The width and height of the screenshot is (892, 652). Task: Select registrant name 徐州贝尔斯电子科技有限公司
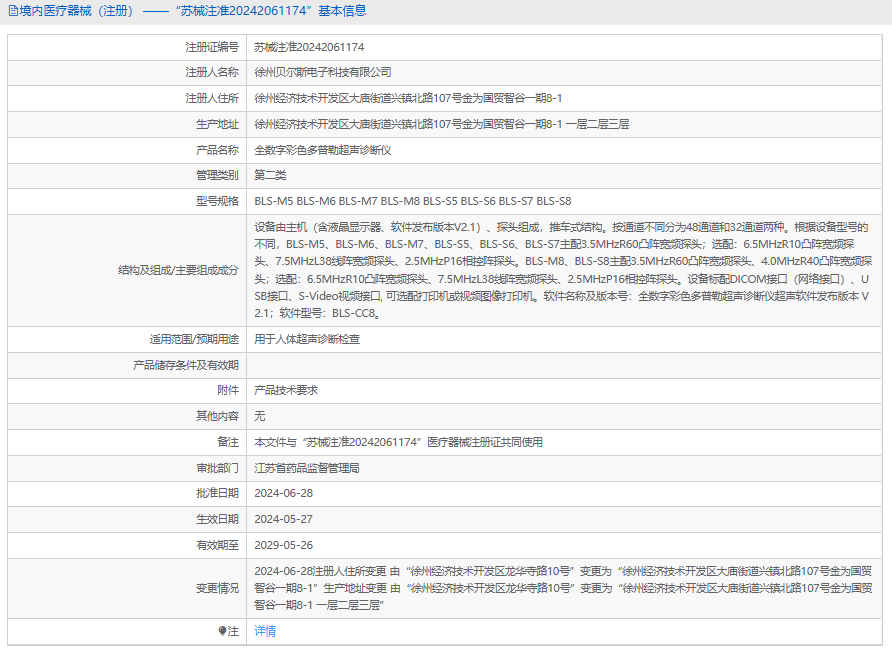[x=323, y=72]
